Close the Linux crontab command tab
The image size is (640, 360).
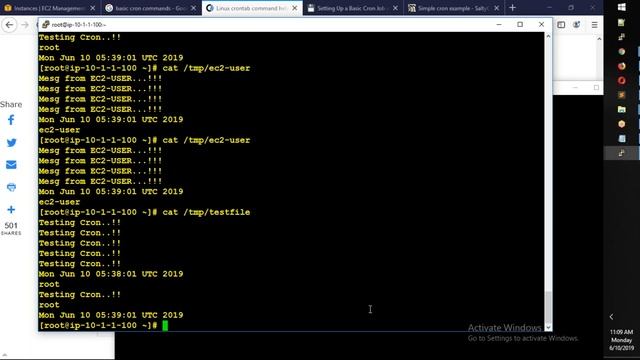point(295,8)
